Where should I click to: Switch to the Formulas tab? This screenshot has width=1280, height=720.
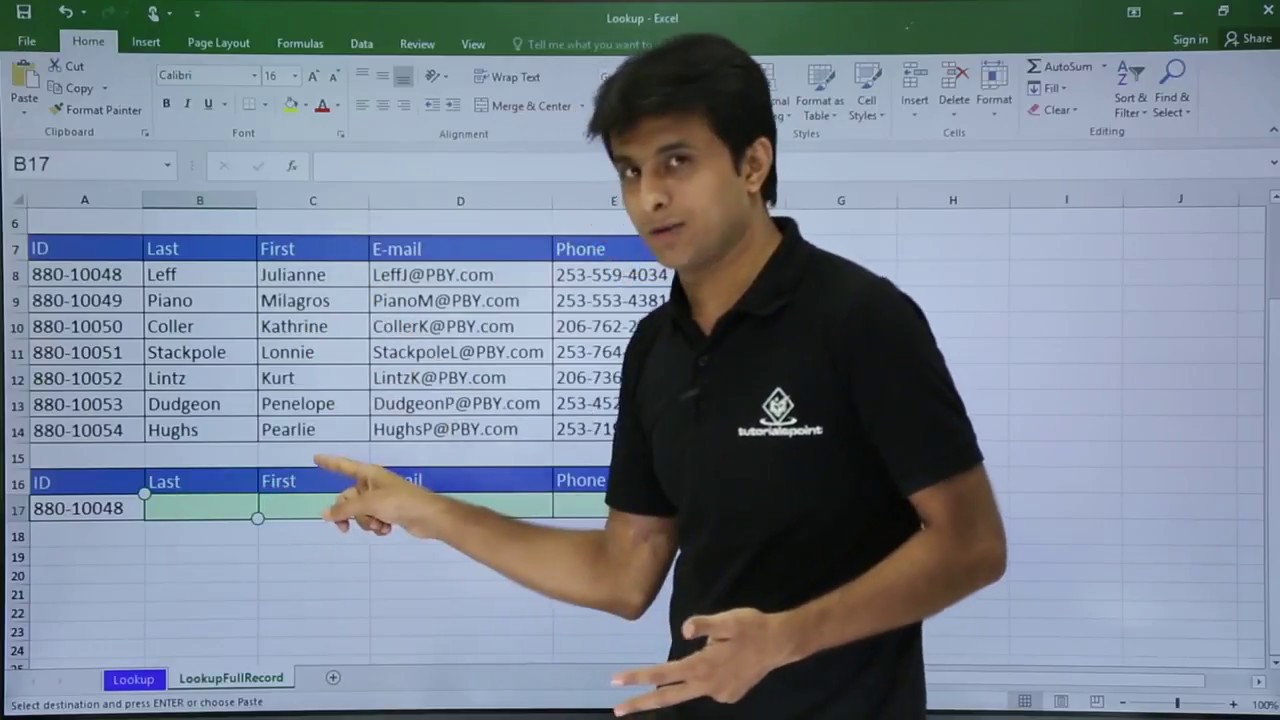coord(300,43)
